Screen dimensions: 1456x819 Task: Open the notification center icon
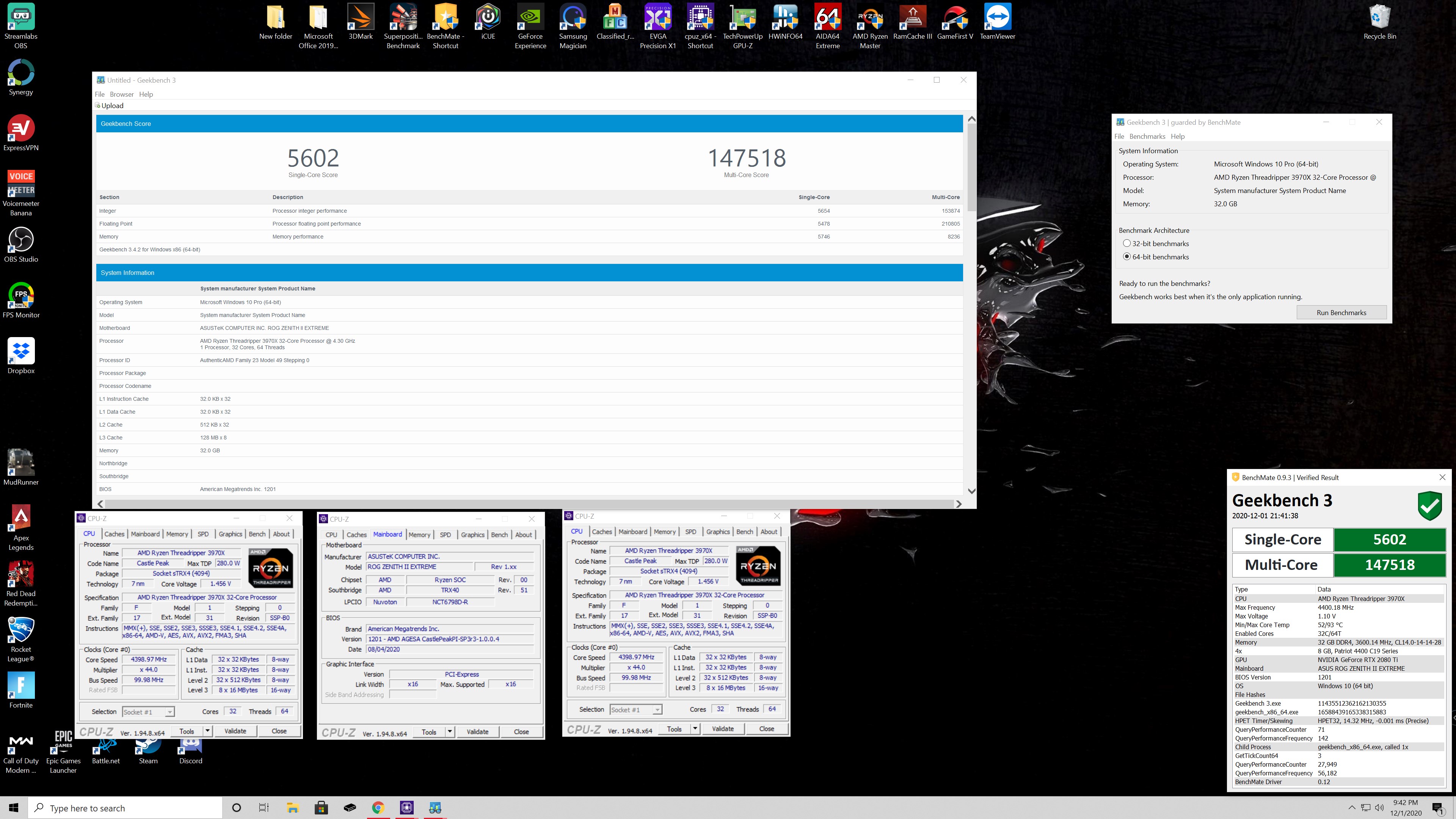pyautogui.click(x=1438, y=808)
